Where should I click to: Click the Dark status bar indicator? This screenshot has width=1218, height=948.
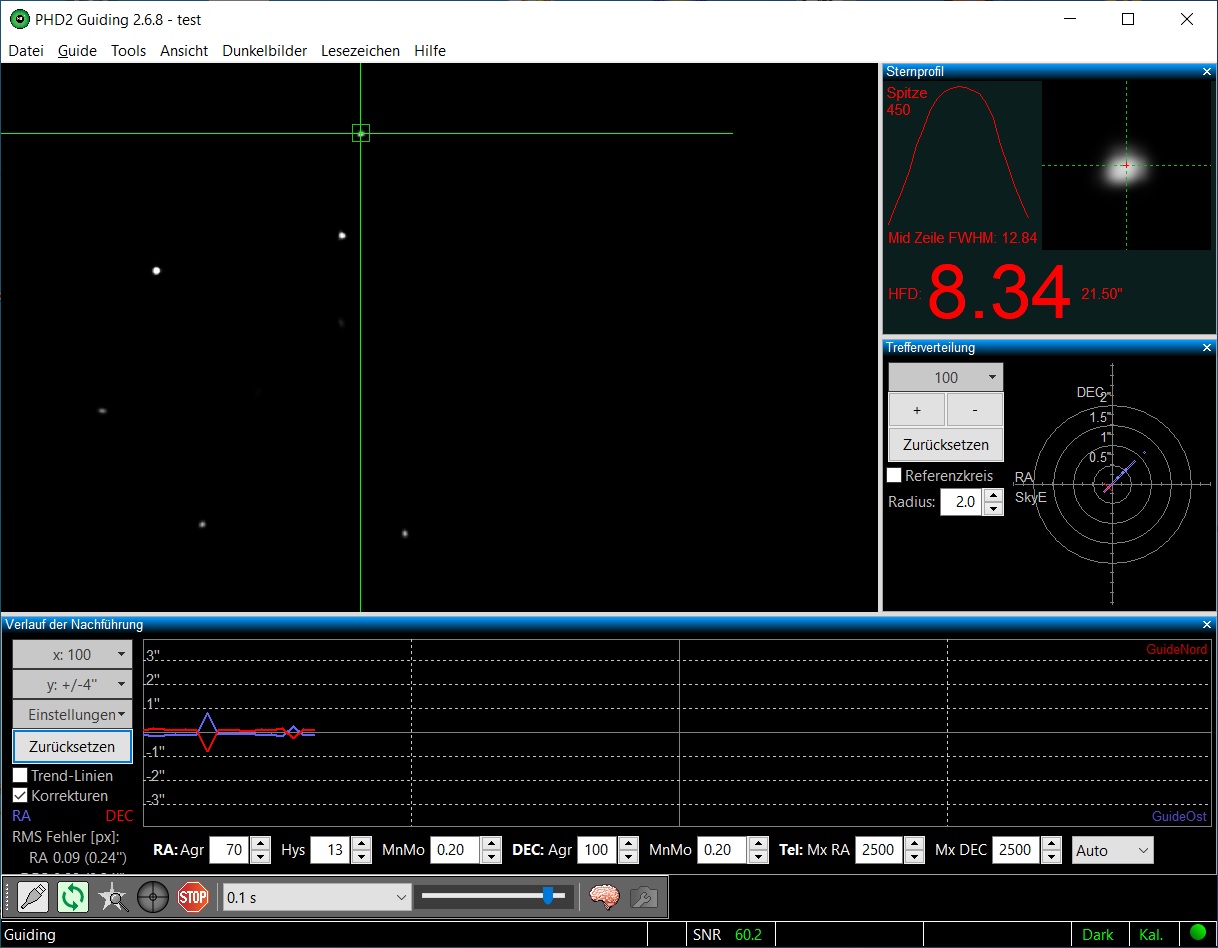coord(1097,935)
